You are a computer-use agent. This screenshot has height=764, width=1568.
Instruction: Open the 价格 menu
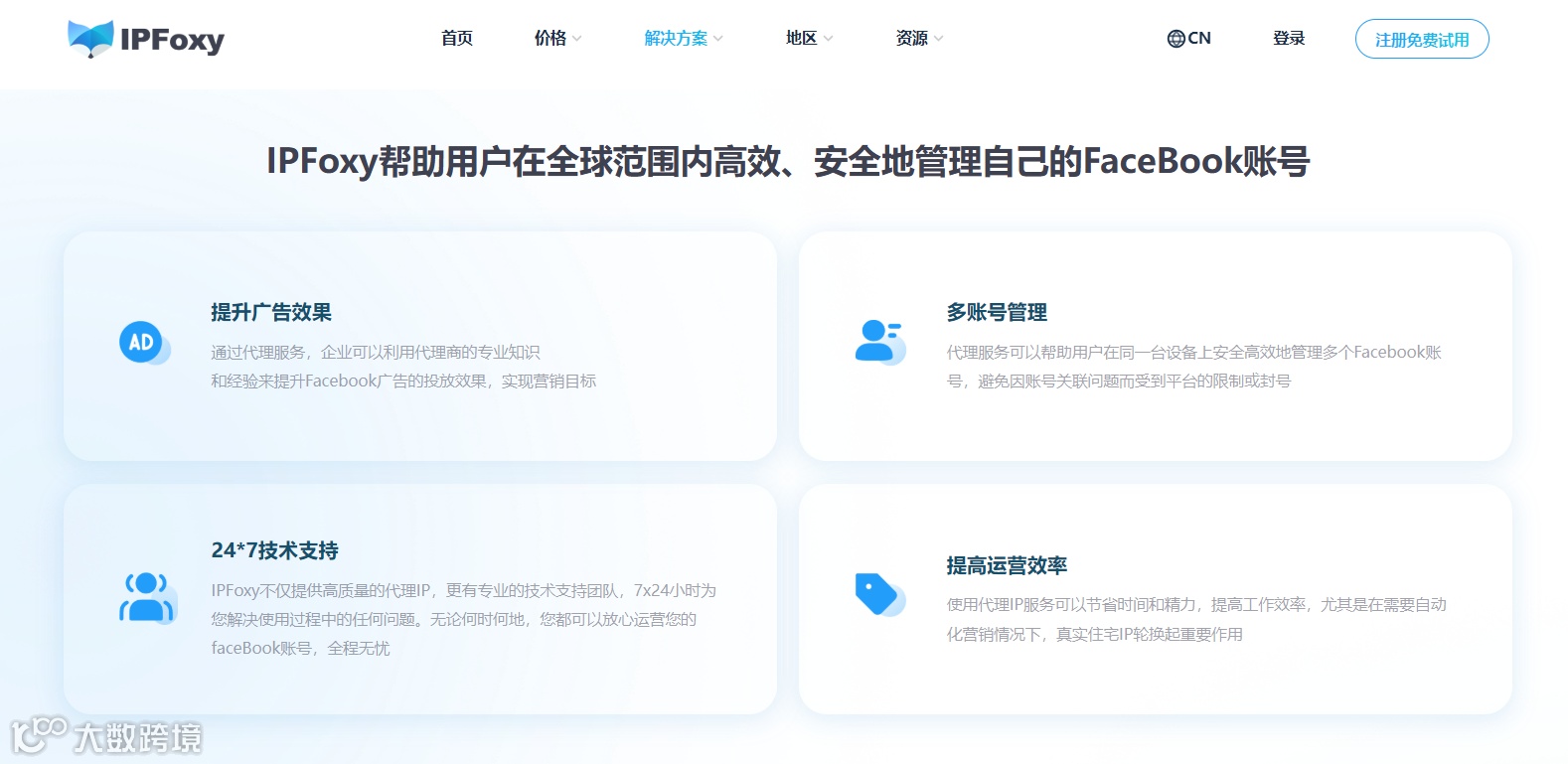(x=549, y=39)
